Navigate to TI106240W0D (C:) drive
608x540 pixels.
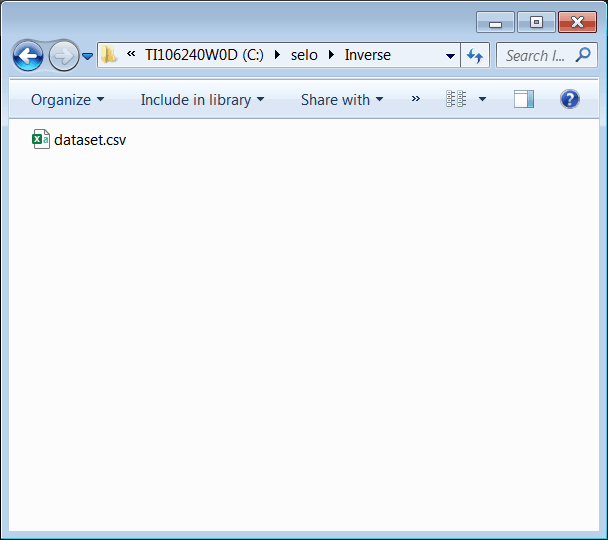204,55
